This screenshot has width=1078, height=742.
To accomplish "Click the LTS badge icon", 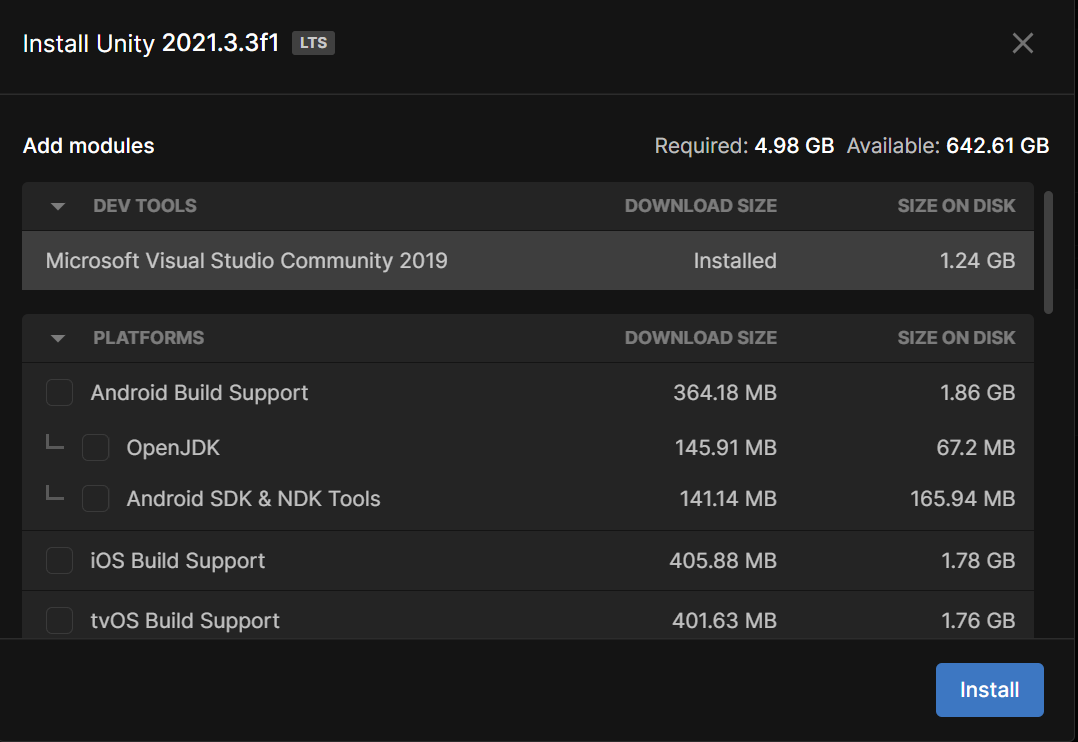I will 312,43.
